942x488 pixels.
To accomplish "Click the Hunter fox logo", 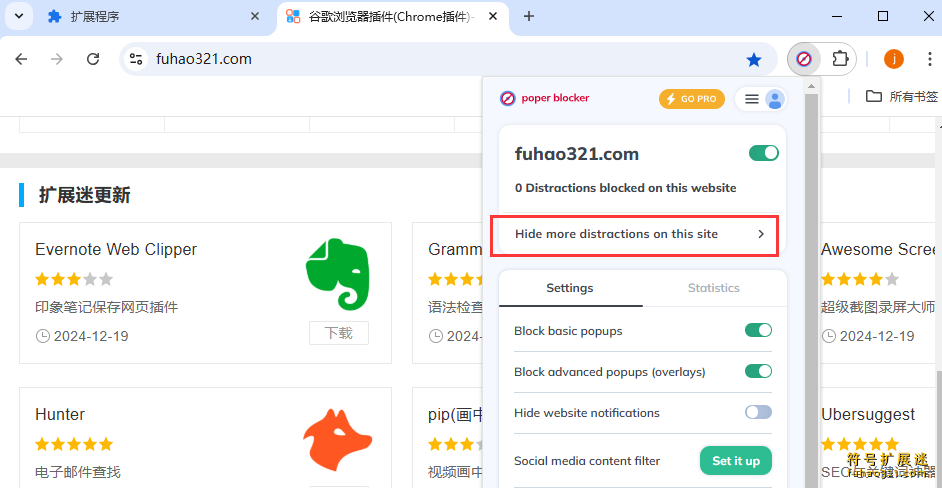I will (x=337, y=441).
